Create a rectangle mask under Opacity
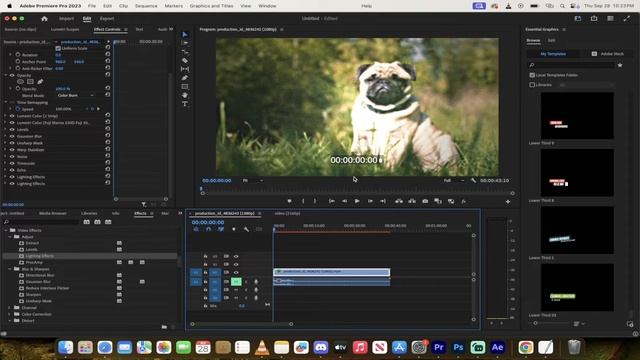Viewport: 640px width, 360px height. (x=30, y=82)
